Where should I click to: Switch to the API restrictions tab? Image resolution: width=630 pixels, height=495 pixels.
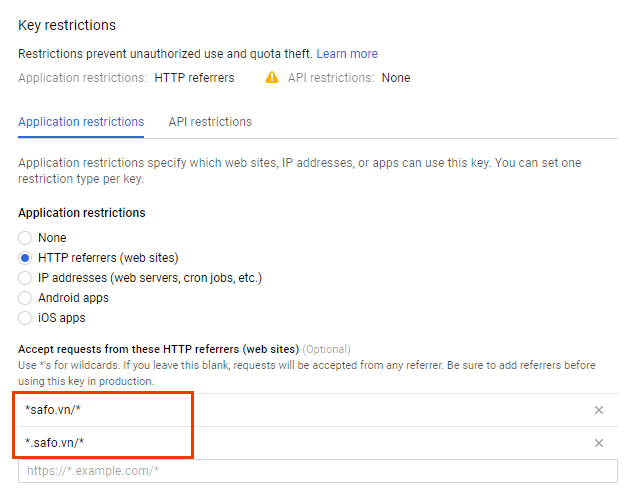click(210, 122)
